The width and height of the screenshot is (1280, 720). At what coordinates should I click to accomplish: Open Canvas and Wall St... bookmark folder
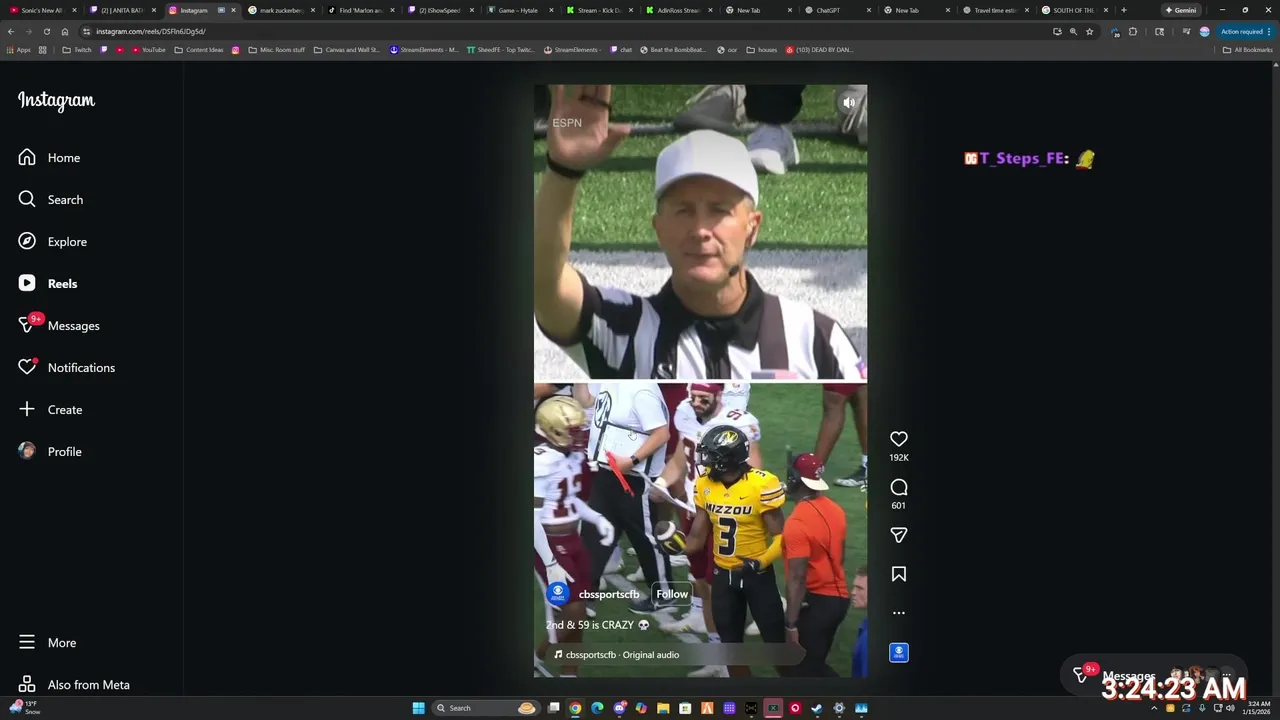click(x=347, y=50)
